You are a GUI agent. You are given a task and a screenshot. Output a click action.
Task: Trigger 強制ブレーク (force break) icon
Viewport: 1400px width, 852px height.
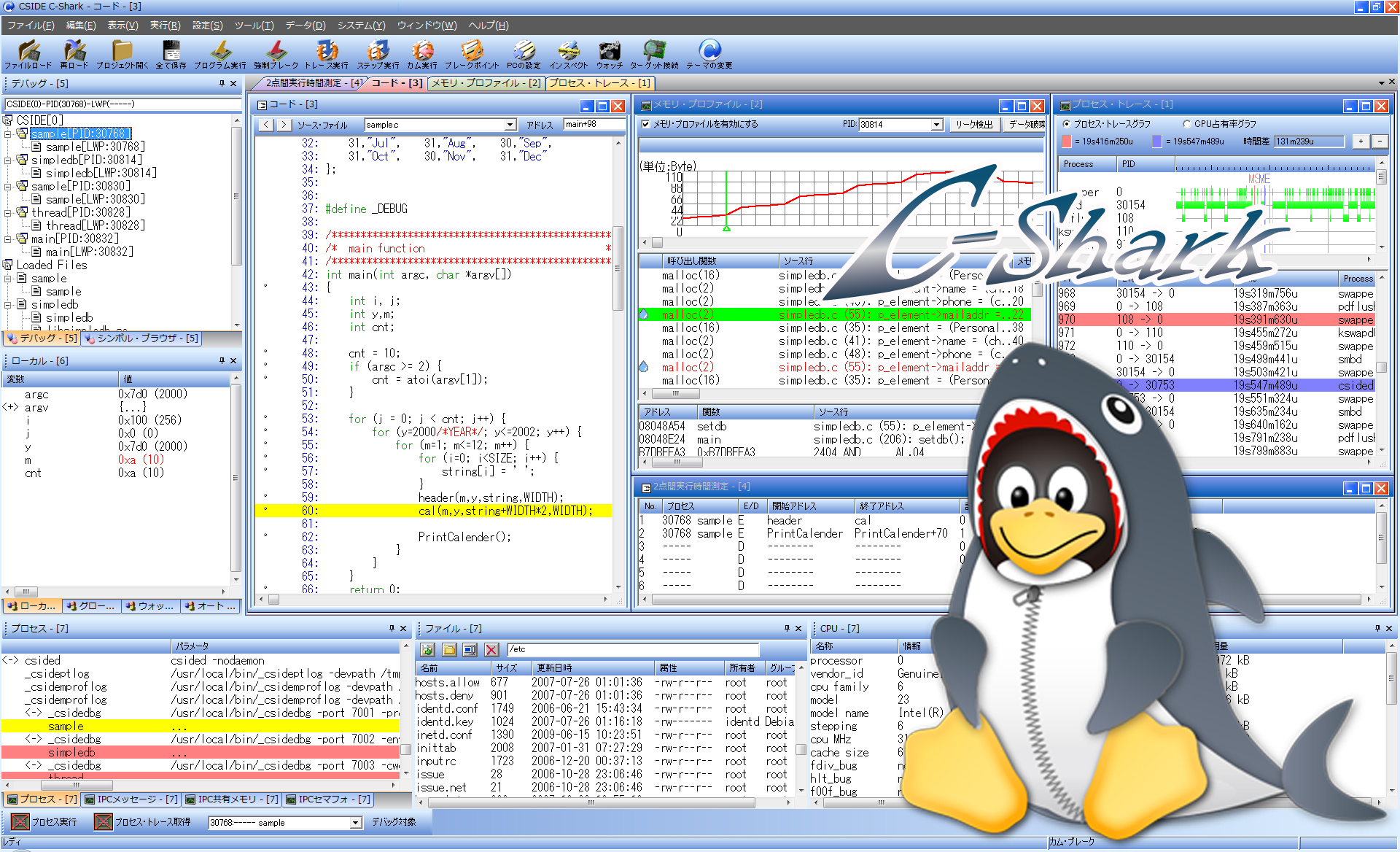coord(276,50)
